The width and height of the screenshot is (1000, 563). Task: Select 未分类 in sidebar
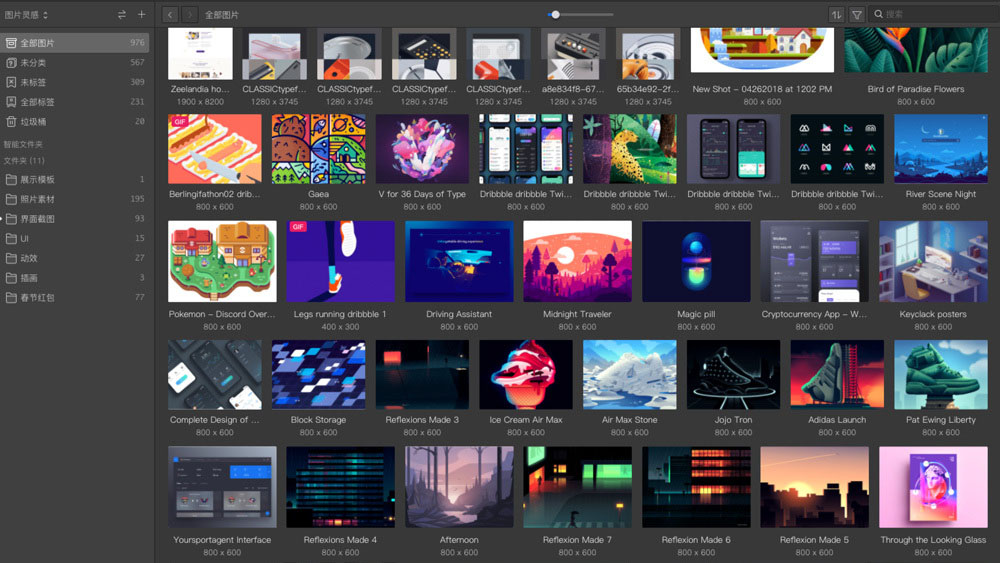[x=75, y=62]
